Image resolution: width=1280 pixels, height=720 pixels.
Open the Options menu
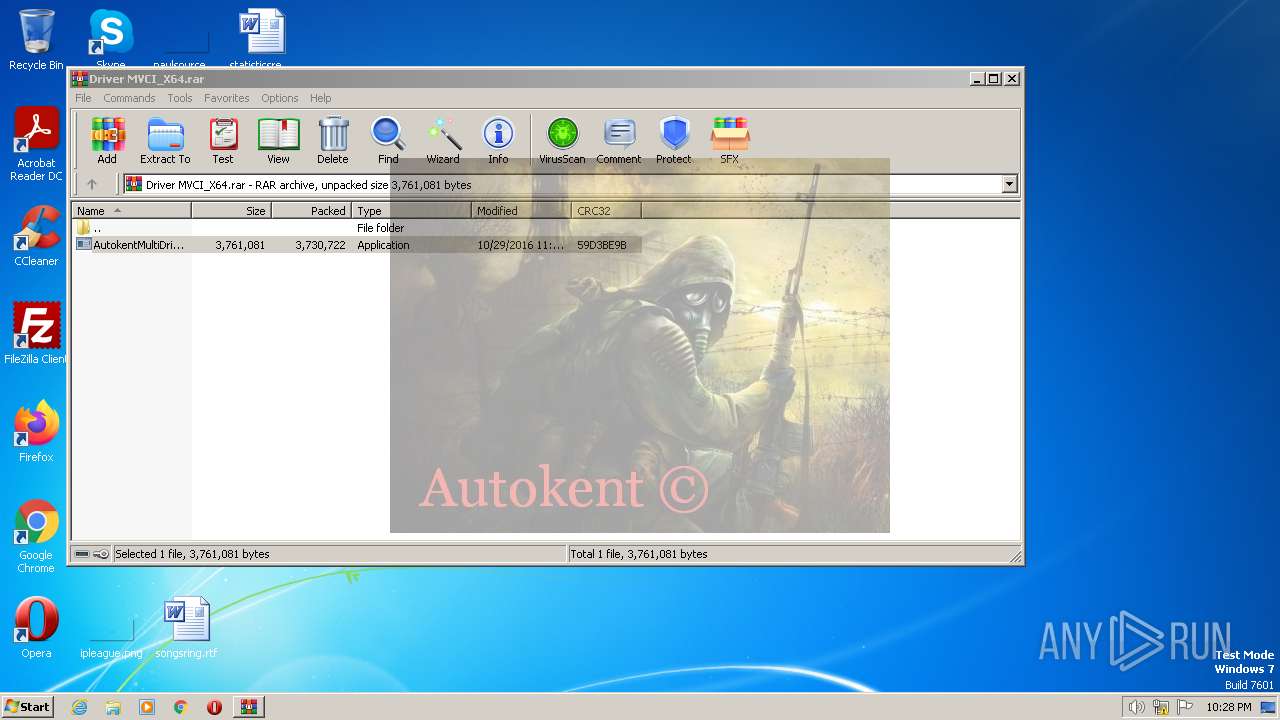tap(280, 98)
